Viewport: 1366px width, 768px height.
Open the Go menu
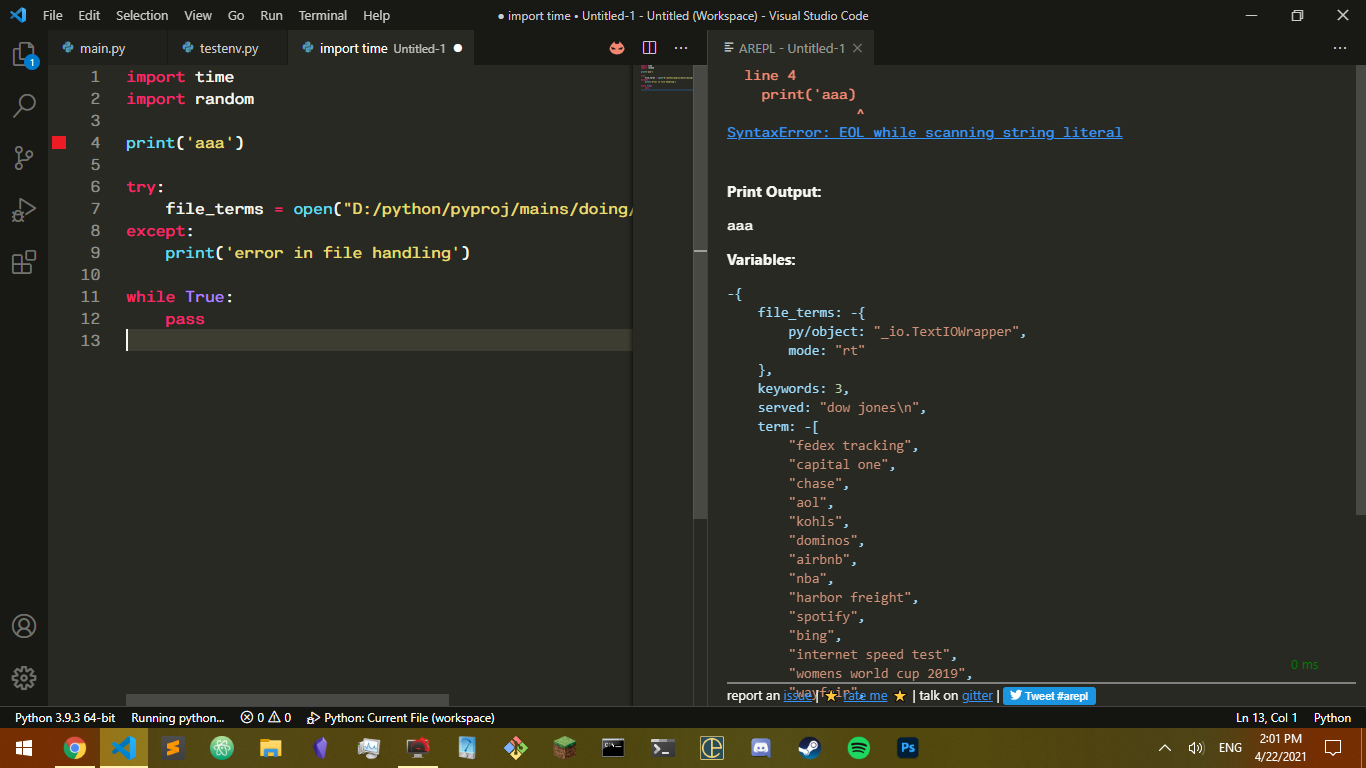[x=236, y=15]
